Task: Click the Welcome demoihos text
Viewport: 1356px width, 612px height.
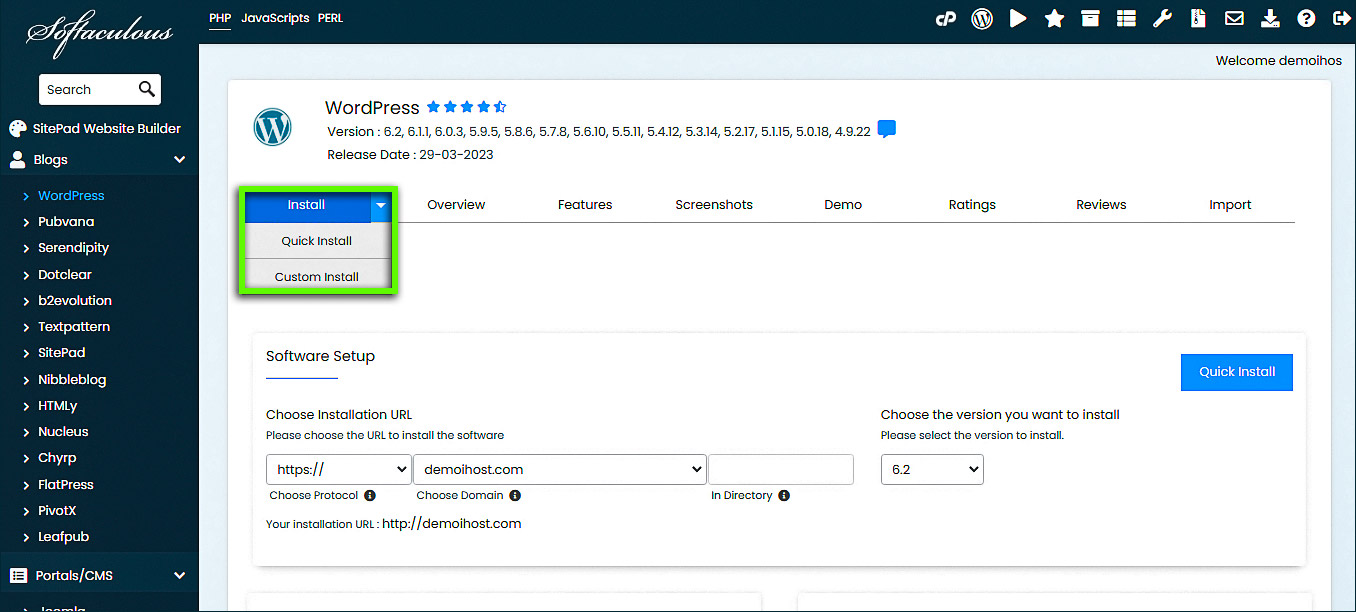Action: 1279,61
